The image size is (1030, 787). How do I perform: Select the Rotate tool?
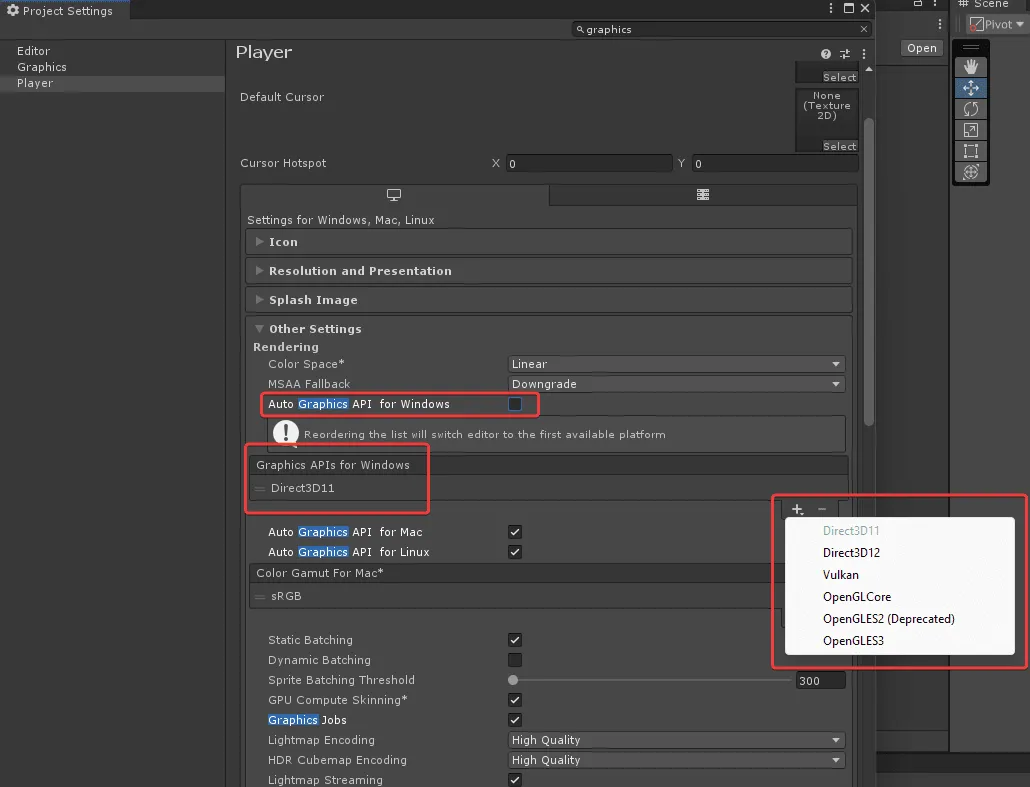click(x=970, y=109)
